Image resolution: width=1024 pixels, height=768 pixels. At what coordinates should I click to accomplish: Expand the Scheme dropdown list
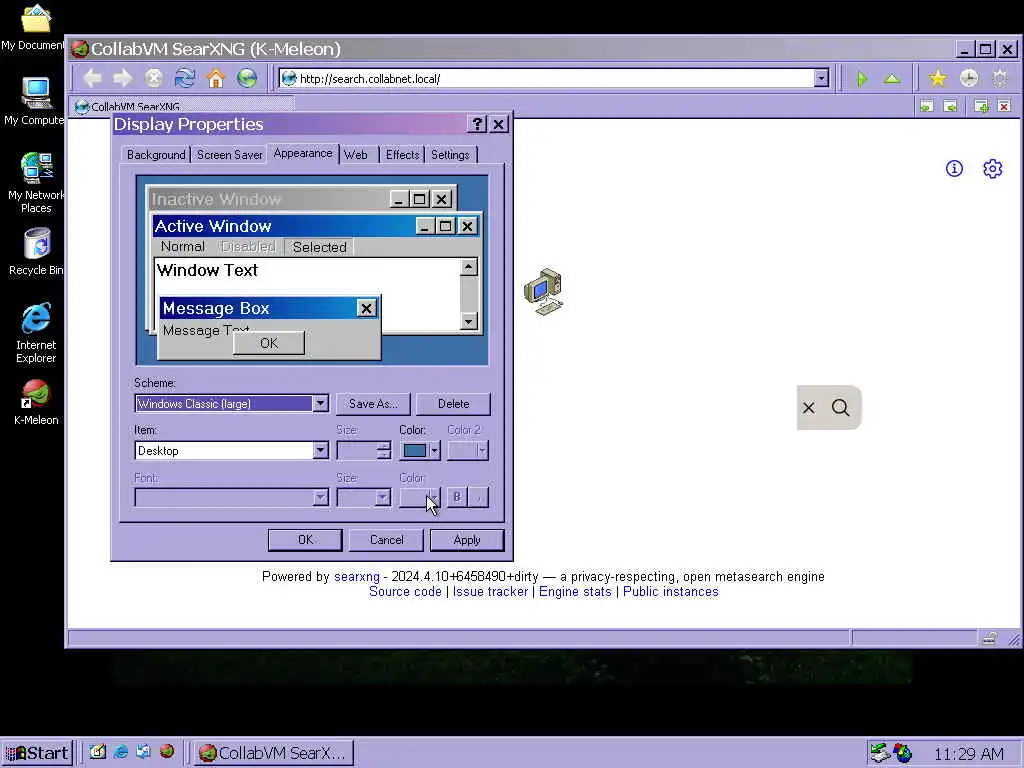point(320,404)
